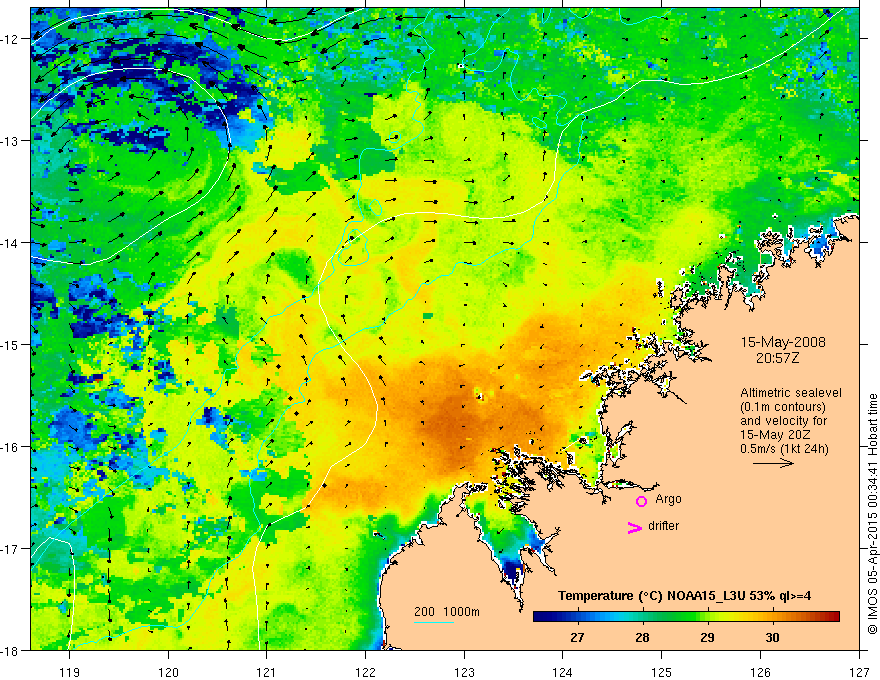This screenshot has width=880, height=680.
Task: Click the cyan 200 1000m depth contour line sample
Action: (434, 622)
